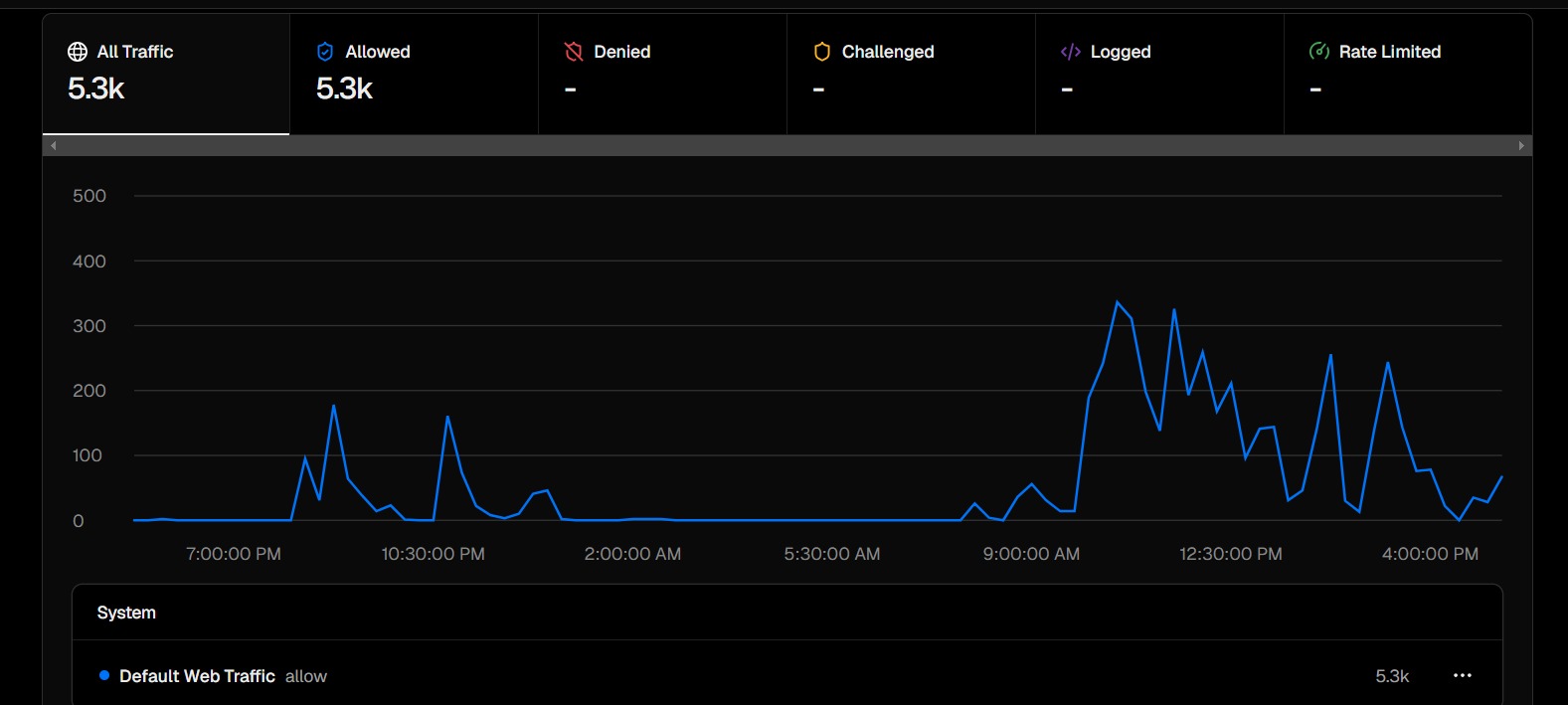This screenshot has width=1568, height=705.
Task: Click the globe icon beside All Traffic
Action: 78,52
